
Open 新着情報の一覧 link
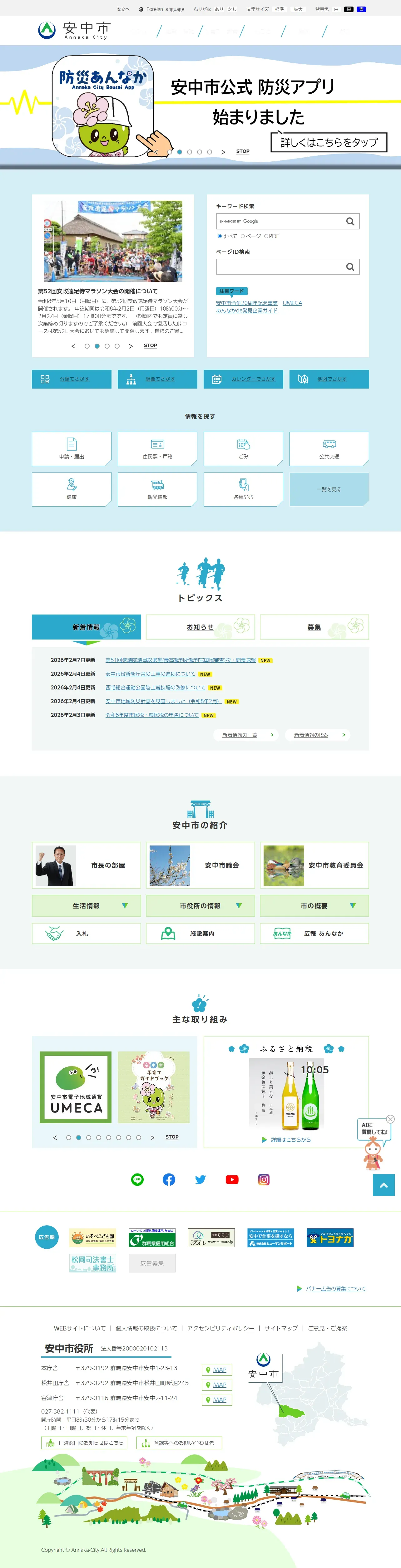(246, 735)
